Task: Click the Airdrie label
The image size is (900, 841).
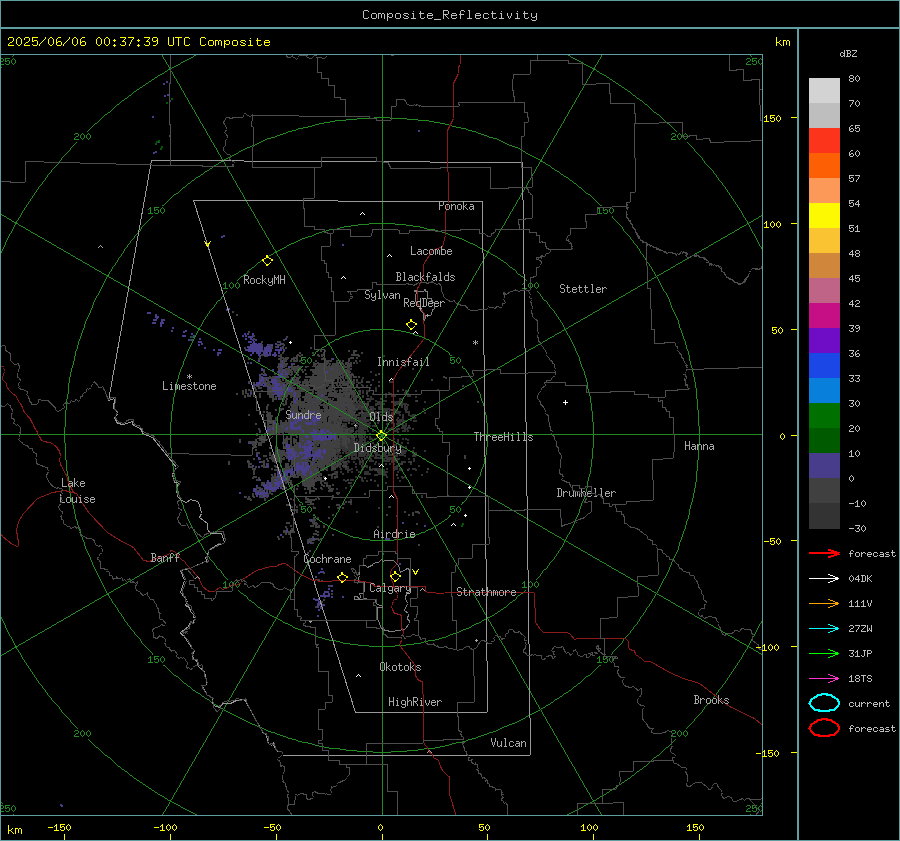Action: pyautogui.click(x=394, y=534)
